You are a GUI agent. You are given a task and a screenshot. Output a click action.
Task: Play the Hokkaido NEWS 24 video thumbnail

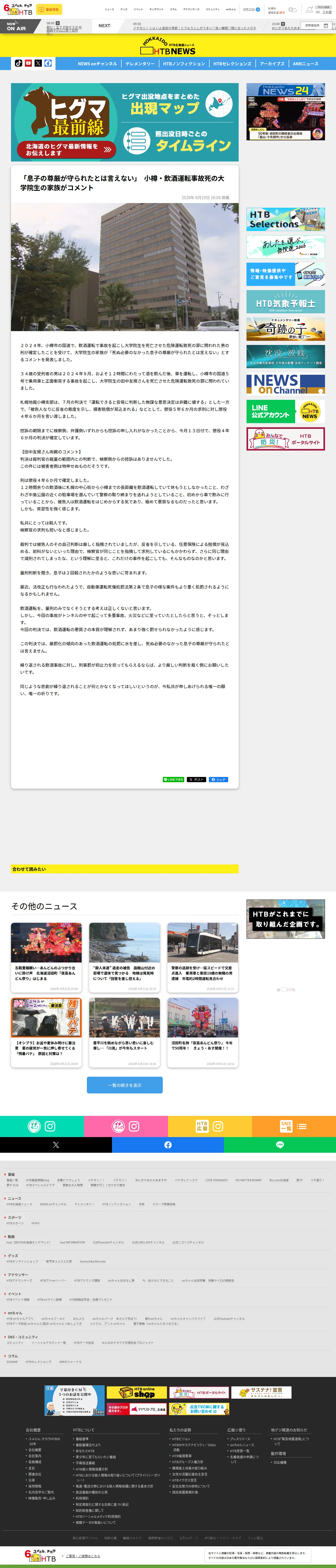pos(285,112)
